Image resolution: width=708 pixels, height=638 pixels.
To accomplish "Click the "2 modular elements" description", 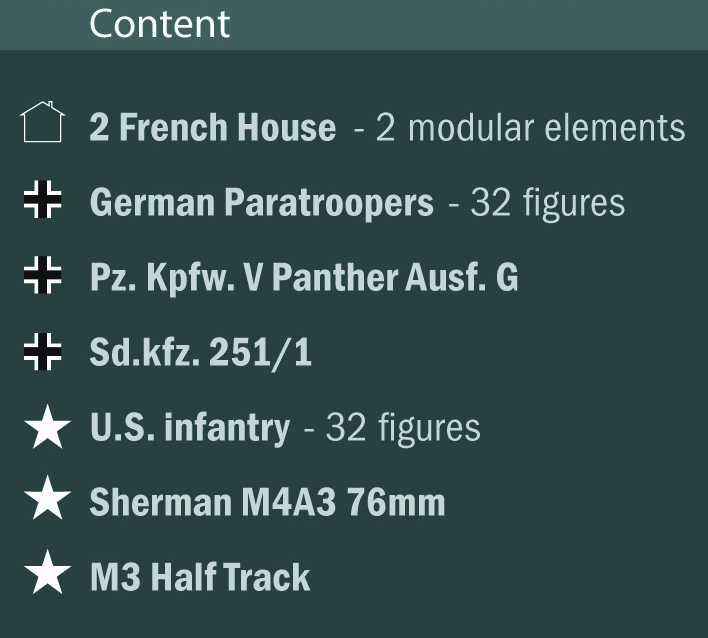I will (x=530, y=128).
